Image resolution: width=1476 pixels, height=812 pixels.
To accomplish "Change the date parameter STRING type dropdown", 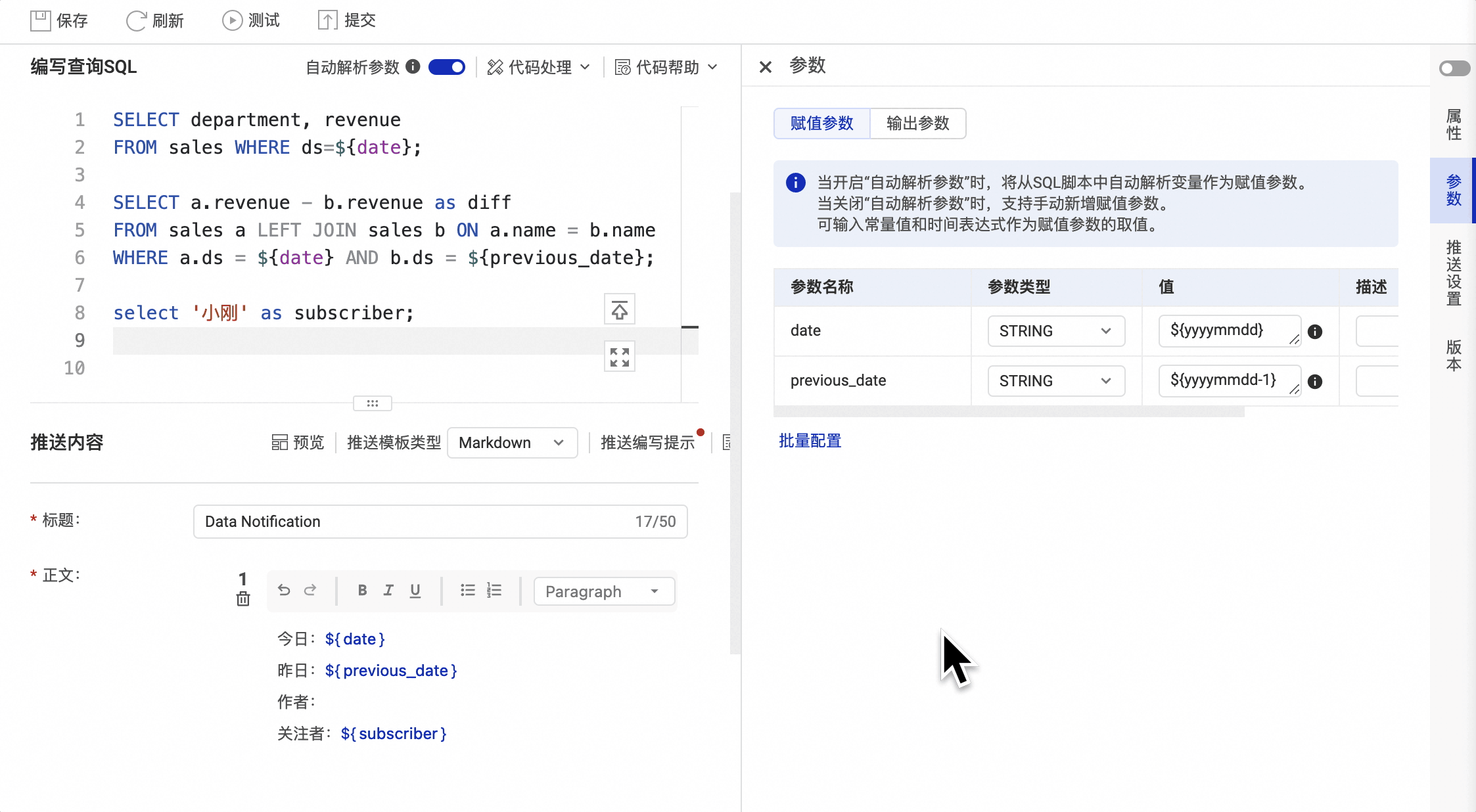I will (1055, 331).
